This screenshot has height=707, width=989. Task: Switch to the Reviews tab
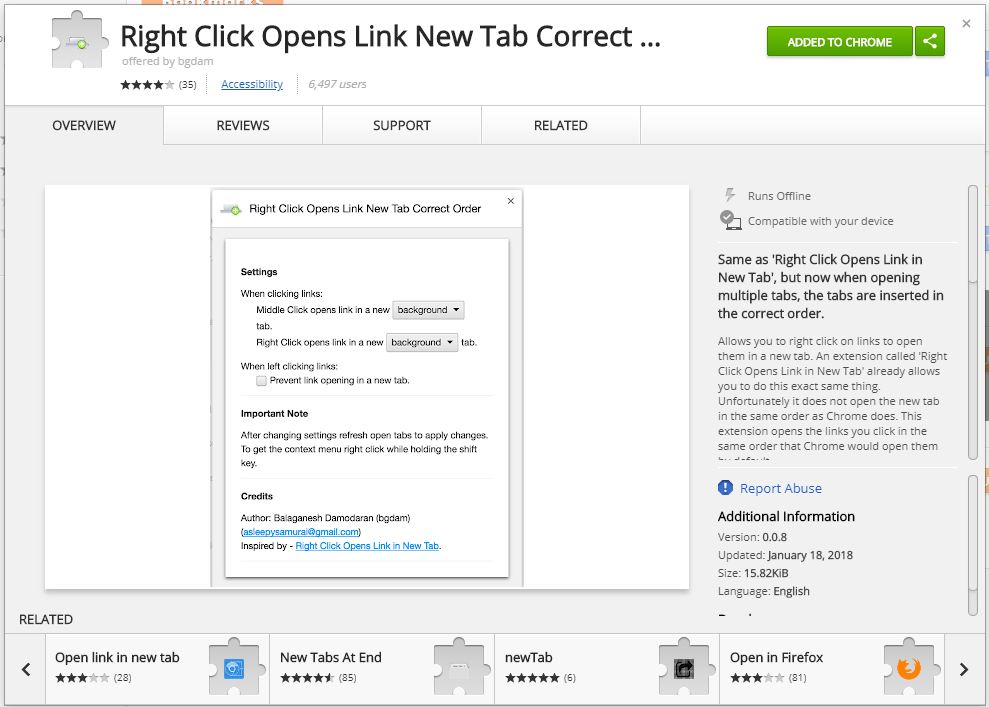[243, 126]
